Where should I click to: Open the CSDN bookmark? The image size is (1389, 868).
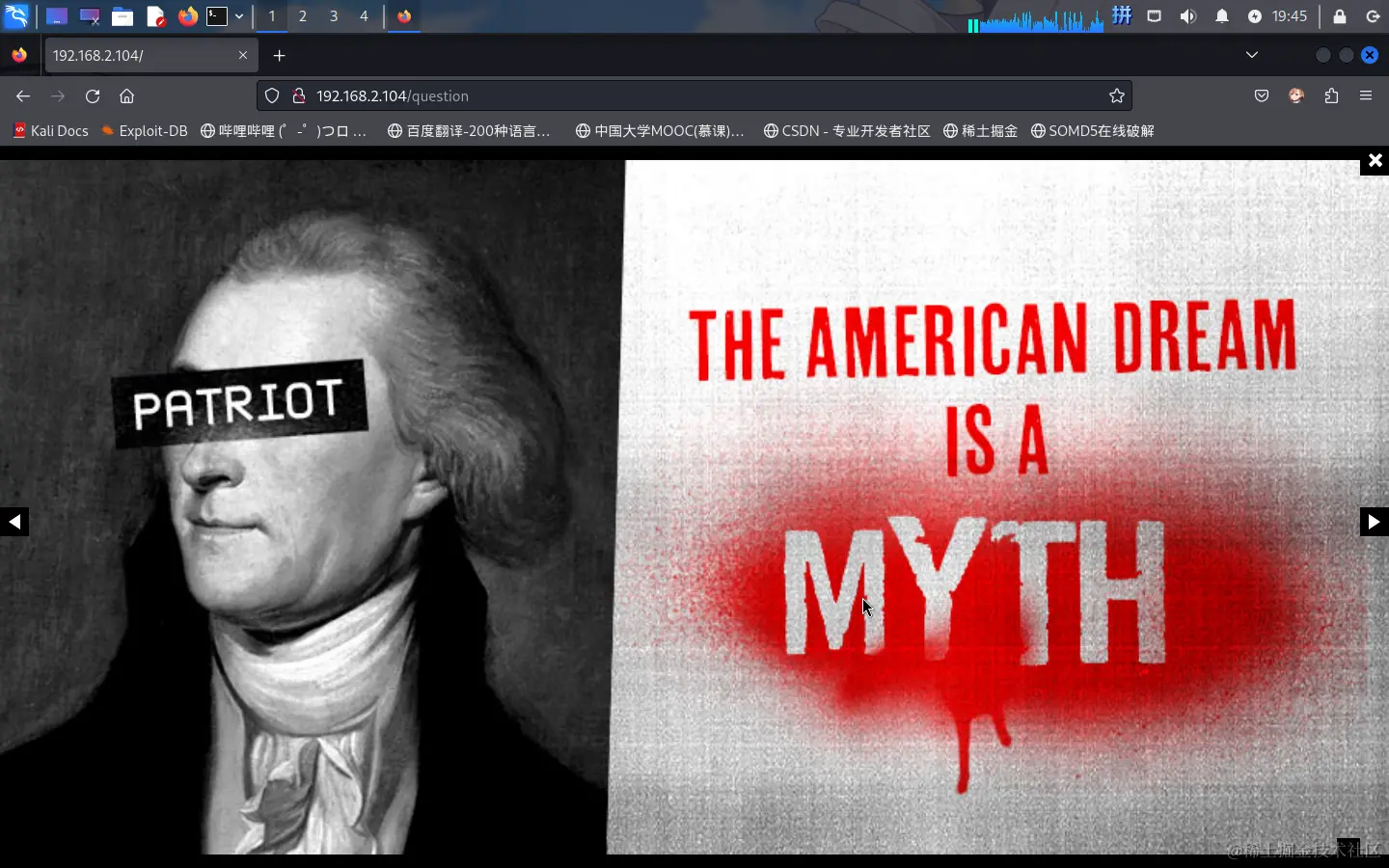[x=847, y=131]
